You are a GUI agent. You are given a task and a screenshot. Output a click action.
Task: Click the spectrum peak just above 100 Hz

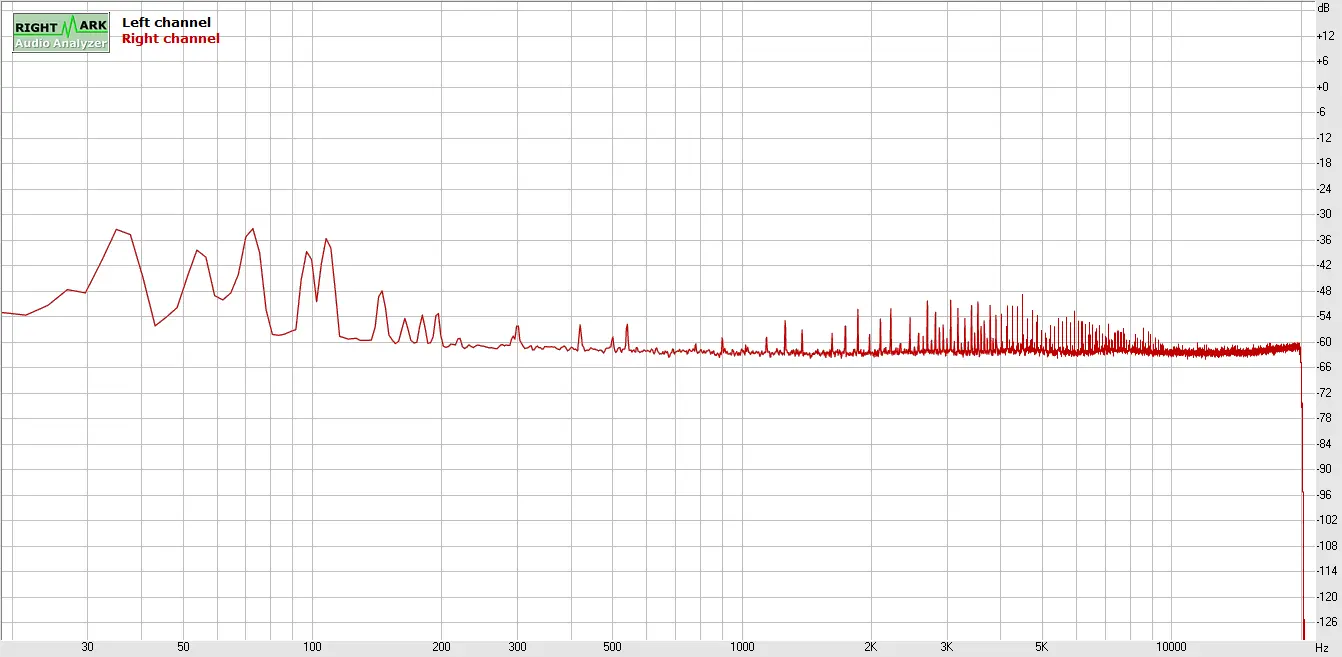[326, 240]
